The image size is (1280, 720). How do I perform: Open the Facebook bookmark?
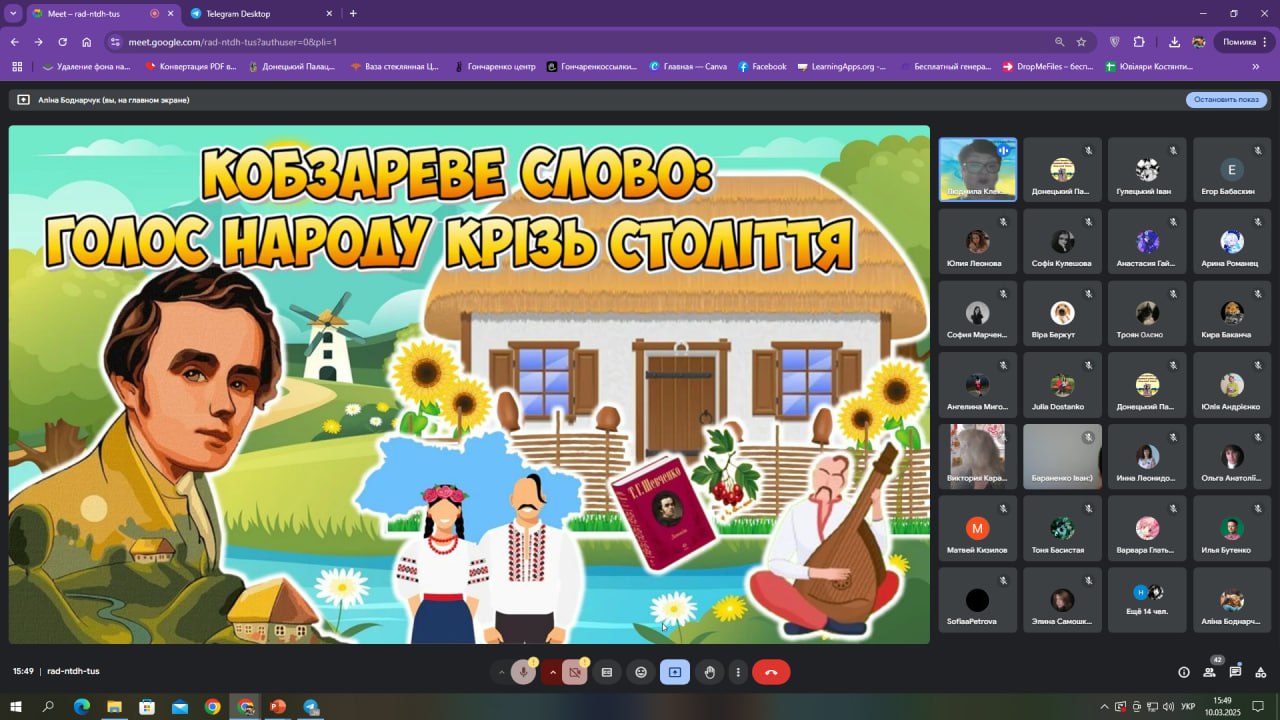763,67
